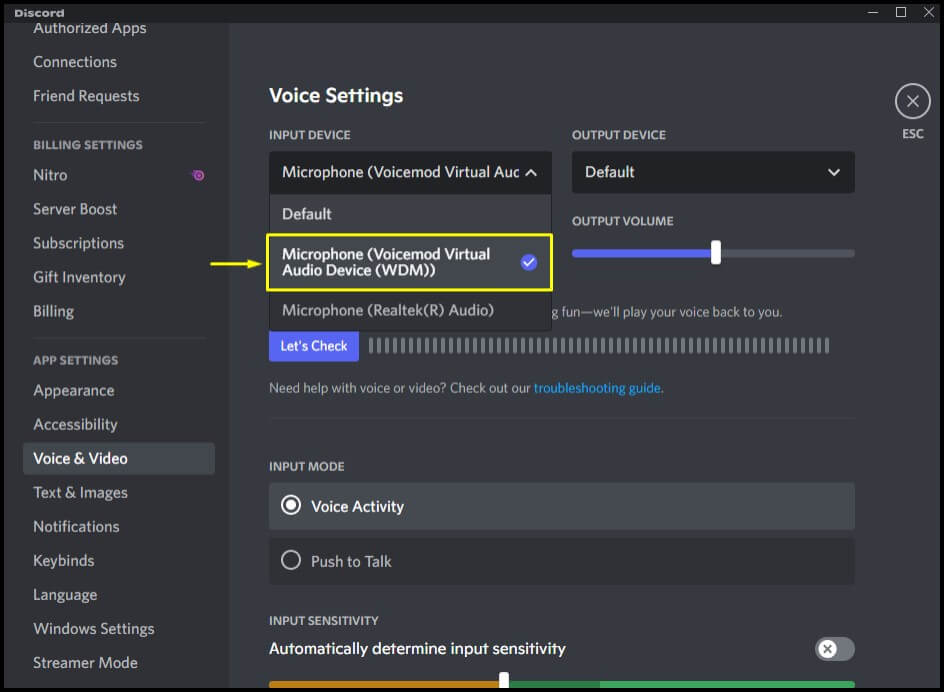Click the checkmark on Voicemod microphone option
944x692 pixels.
(529, 262)
